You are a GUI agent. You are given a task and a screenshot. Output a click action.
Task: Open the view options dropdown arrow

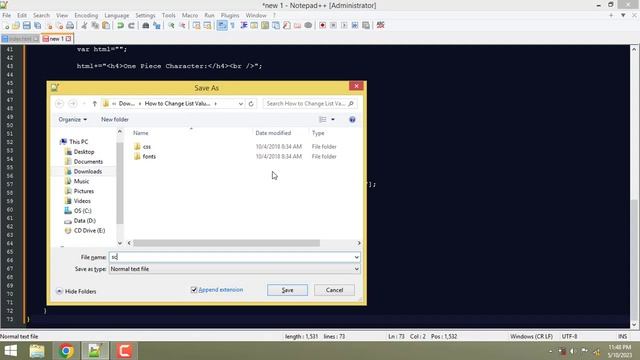[333, 120]
